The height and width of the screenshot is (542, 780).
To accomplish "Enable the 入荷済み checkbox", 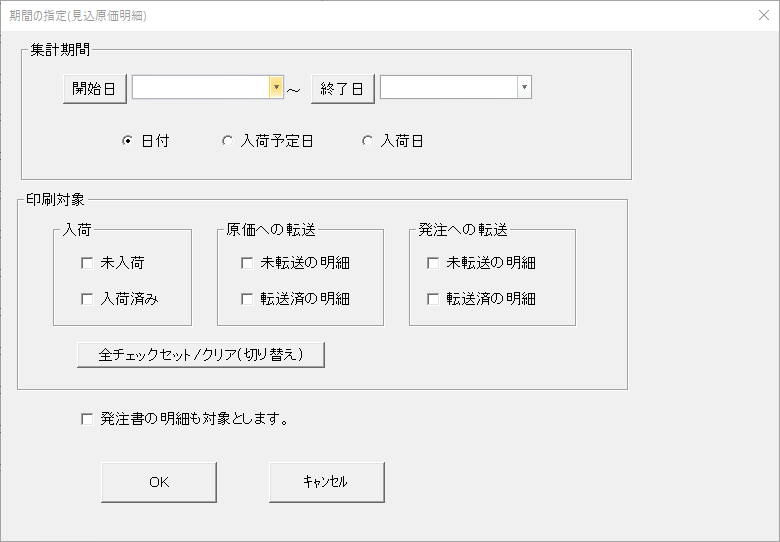I will 87,298.
